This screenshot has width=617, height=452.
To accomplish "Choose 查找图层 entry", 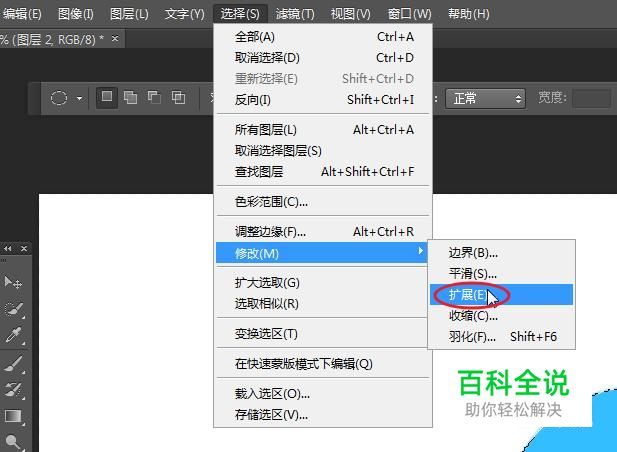I will pyautogui.click(x=323, y=172).
